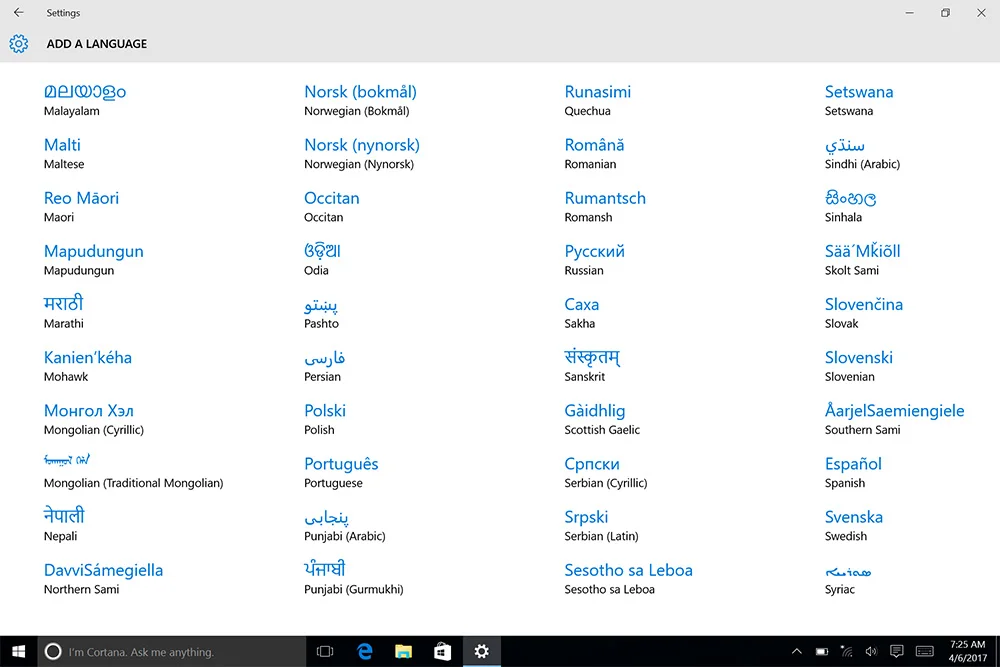
Task: Go back using the Settings back arrow
Action: [18, 12]
